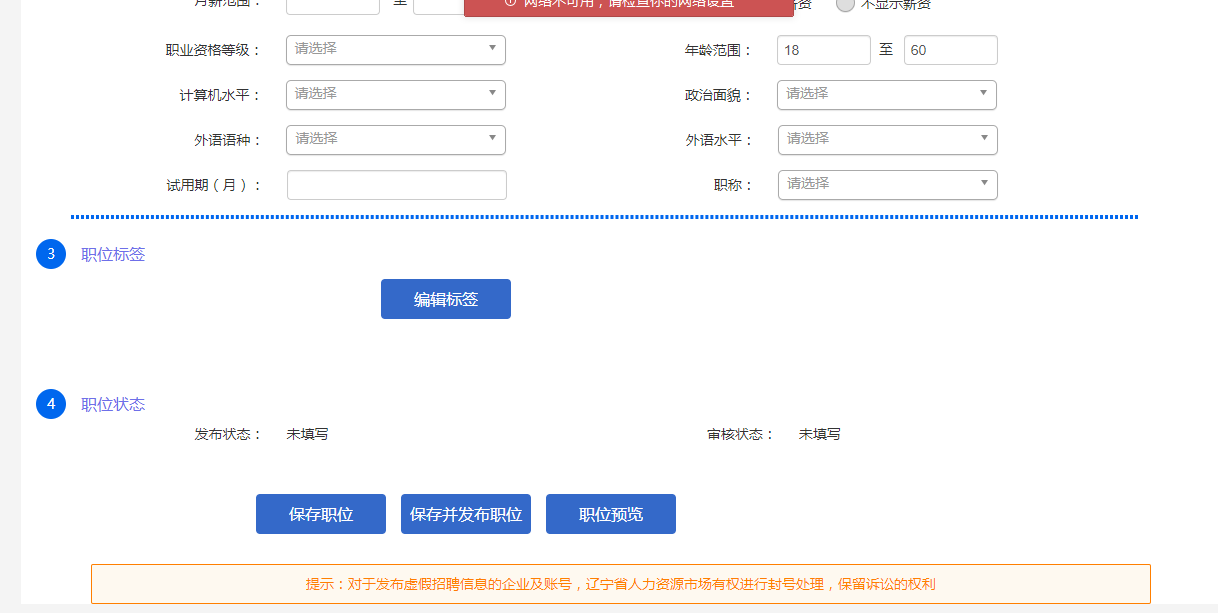The image size is (1218, 613).
Task: Click the red network error notification banner
Action: [628, 7]
